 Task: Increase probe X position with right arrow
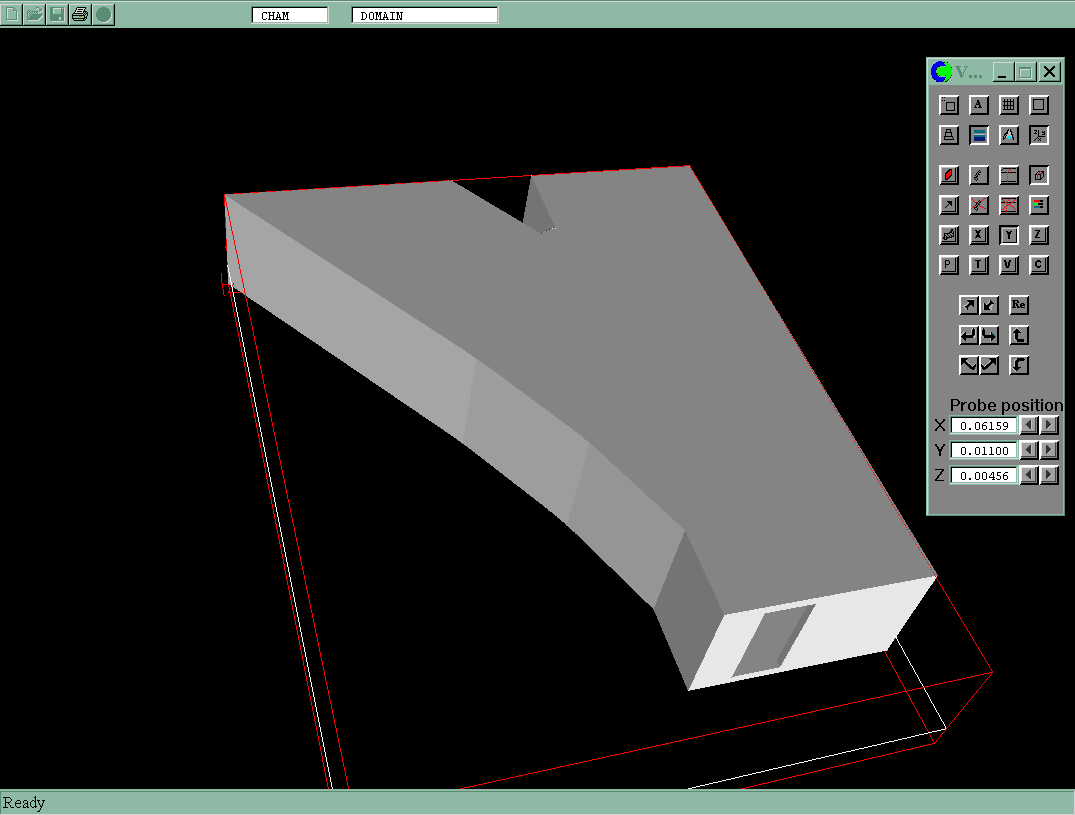tap(1049, 425)
